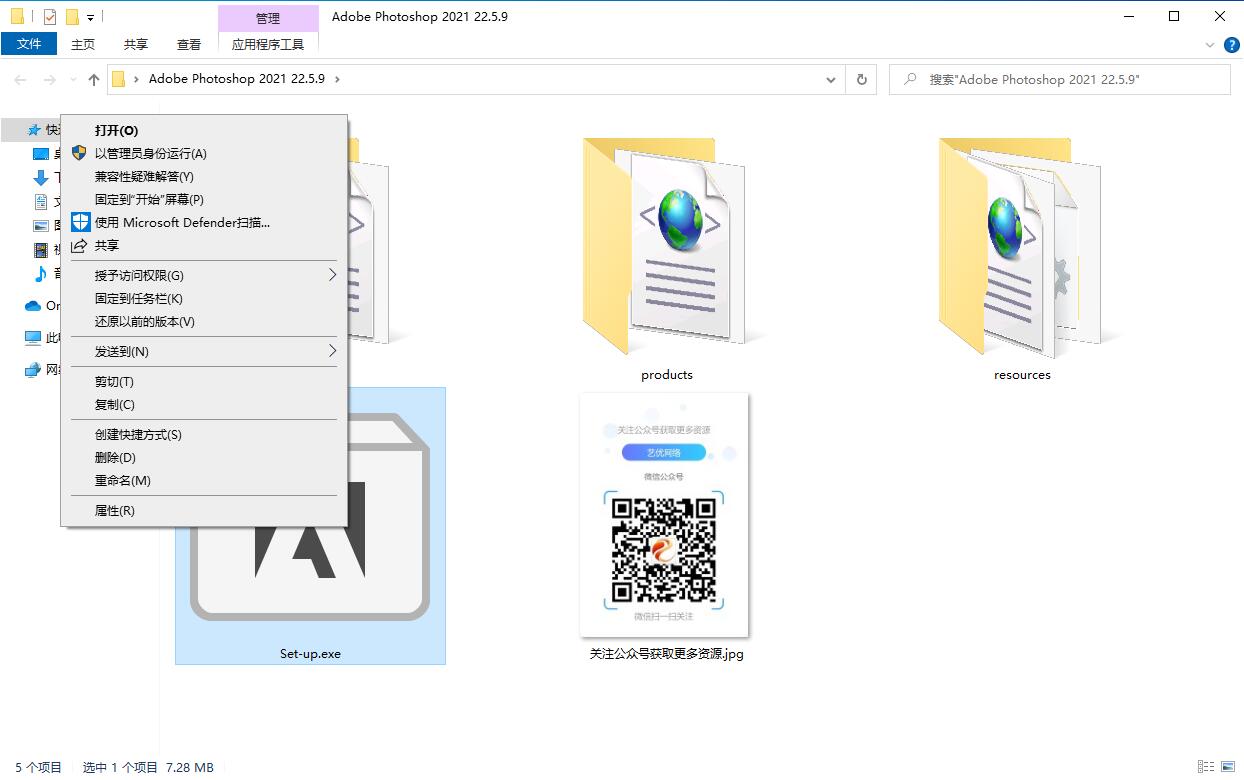
Task: Open the Customize Quick Access Toolbar dropdown arrow
Action: click(x=90, y=17)
